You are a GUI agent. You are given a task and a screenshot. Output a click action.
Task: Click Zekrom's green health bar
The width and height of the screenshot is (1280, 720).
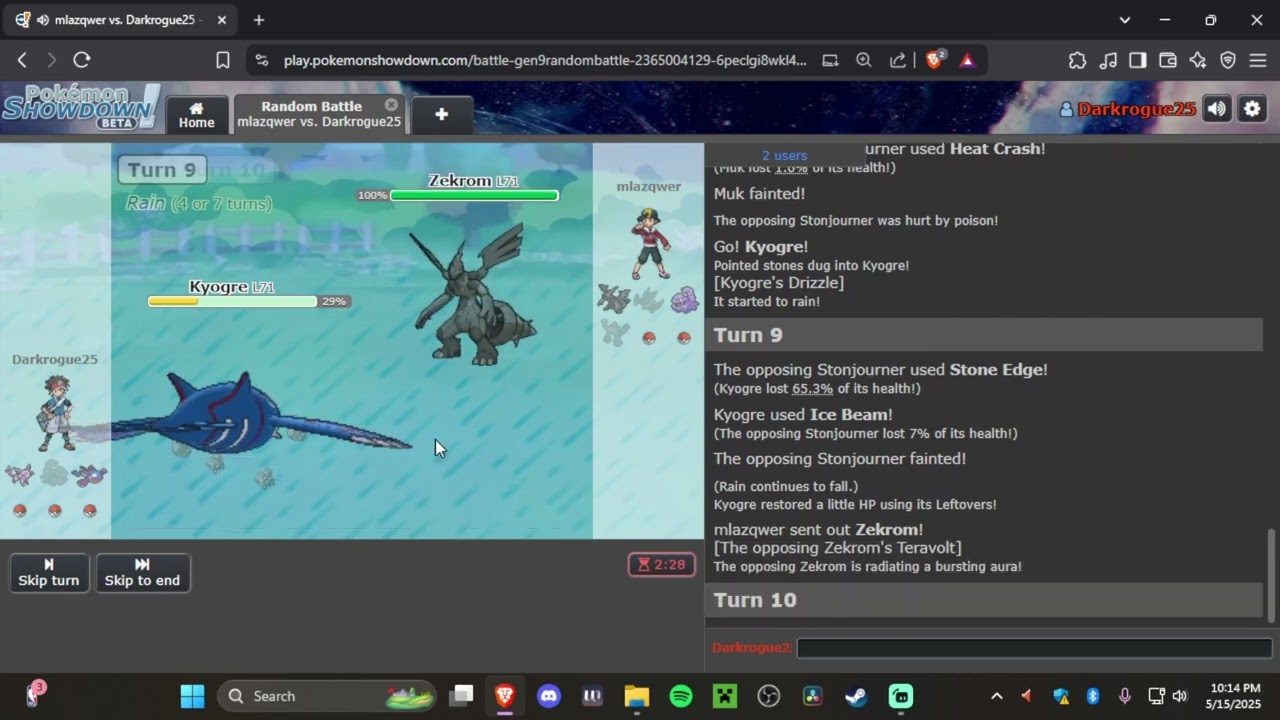click(x=474, y=196)
